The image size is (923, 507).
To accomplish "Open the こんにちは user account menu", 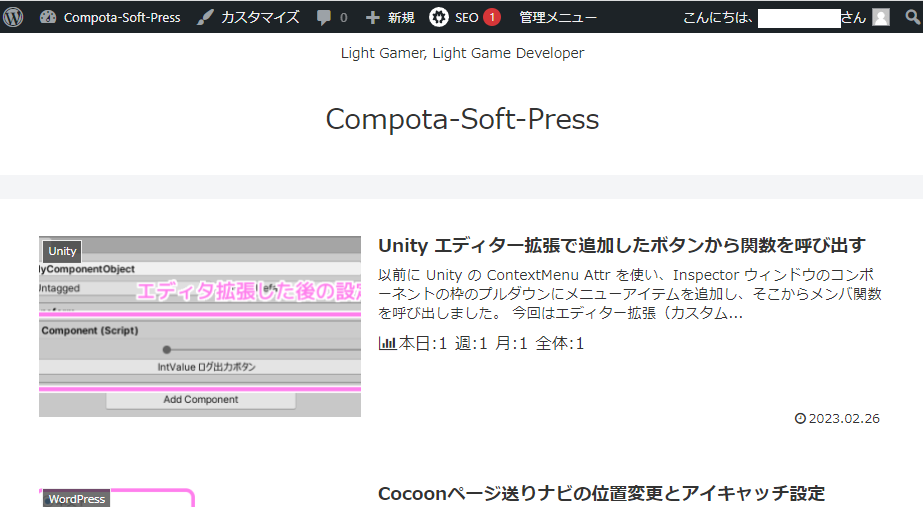I will (x=786, y=18).
